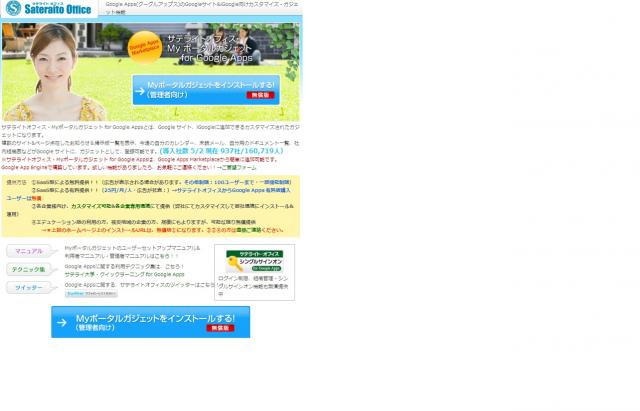
Task: Open サテライ大学・クイックラーニング for Google Apps link
Action: pyautogui.click(x=124, y=275)
